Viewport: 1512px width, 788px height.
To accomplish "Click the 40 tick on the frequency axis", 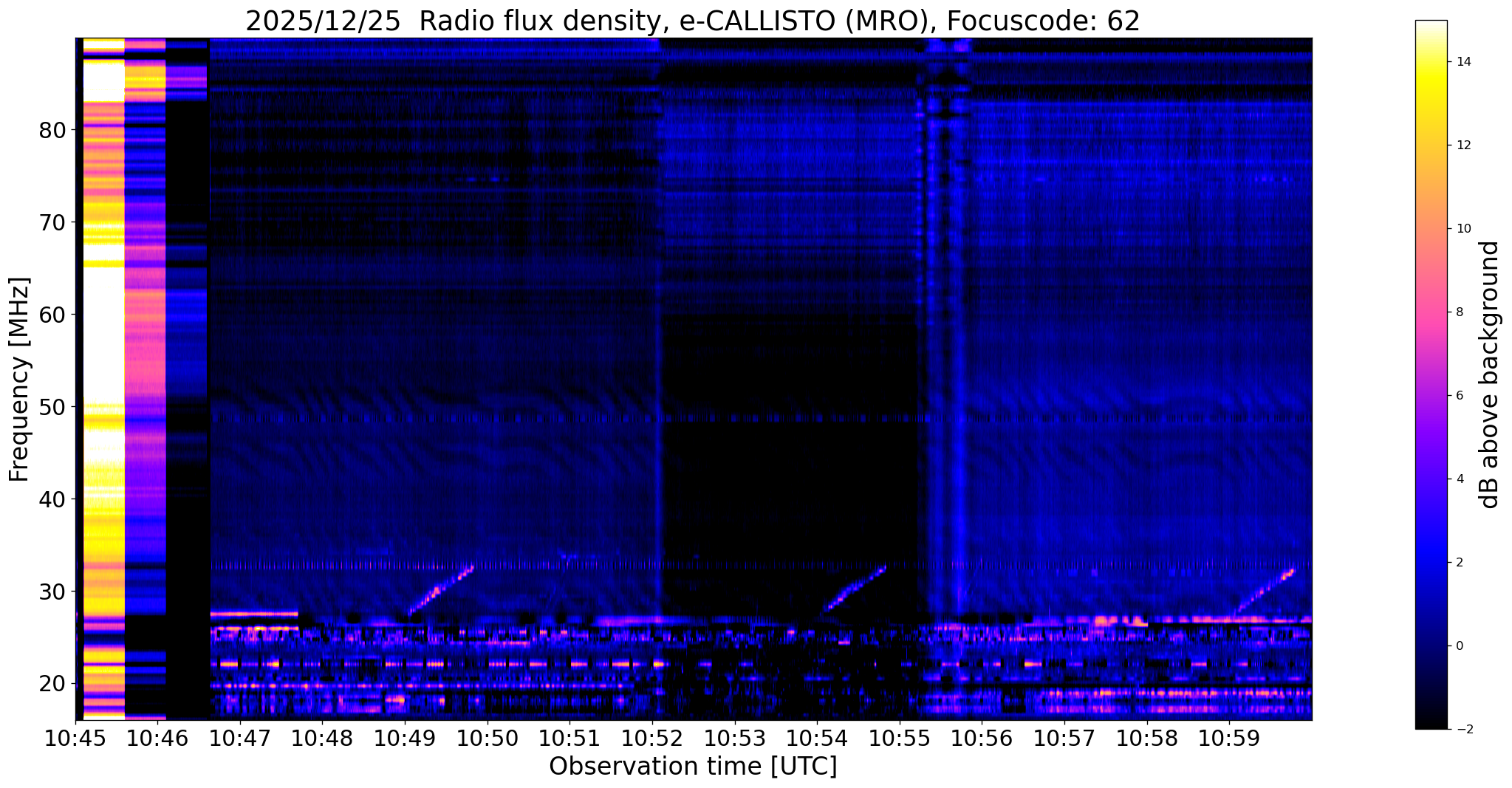I will 52,499.
